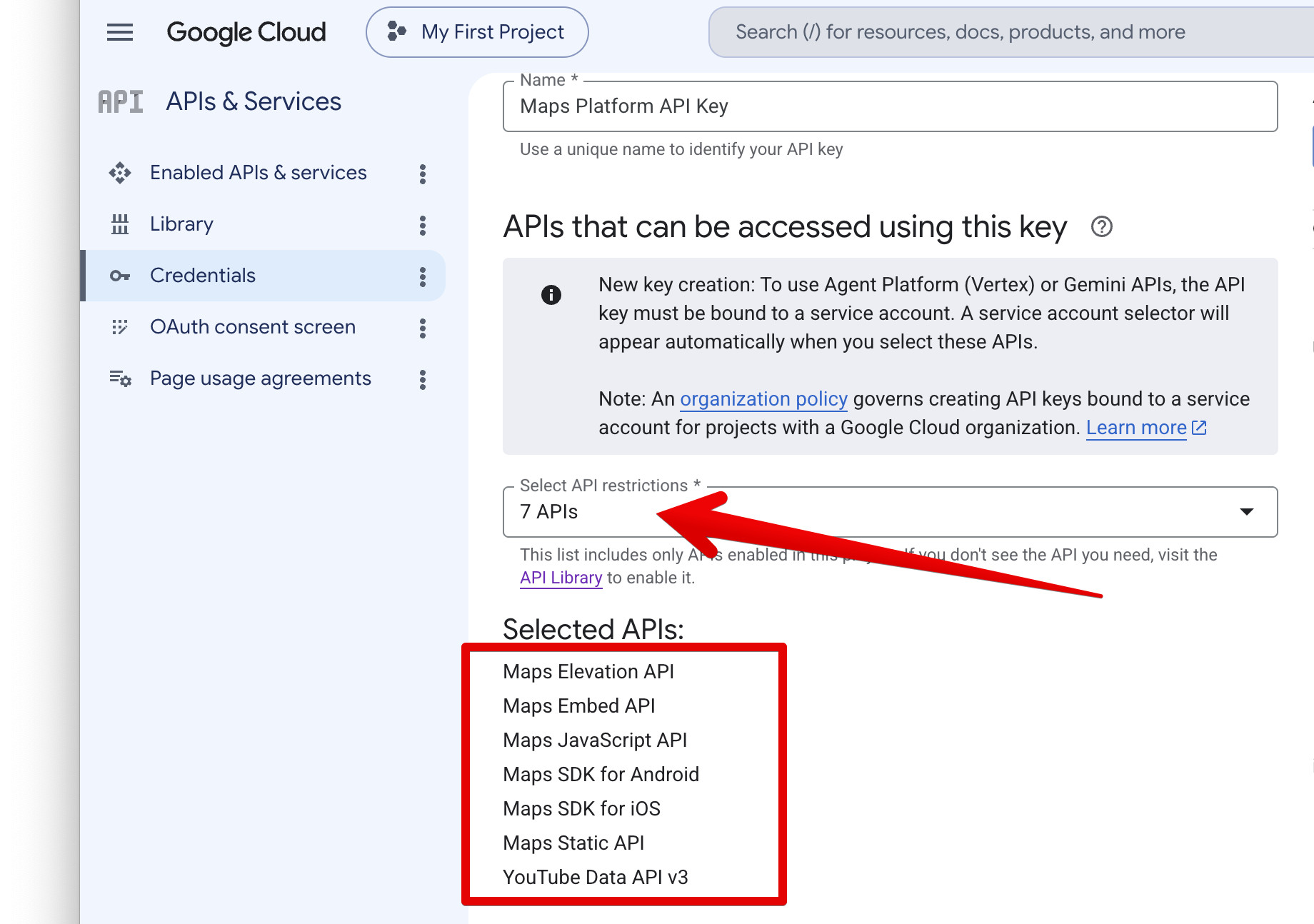Click the Library icon
Viewport: 1314px width, 924px height.
[120, 224]
